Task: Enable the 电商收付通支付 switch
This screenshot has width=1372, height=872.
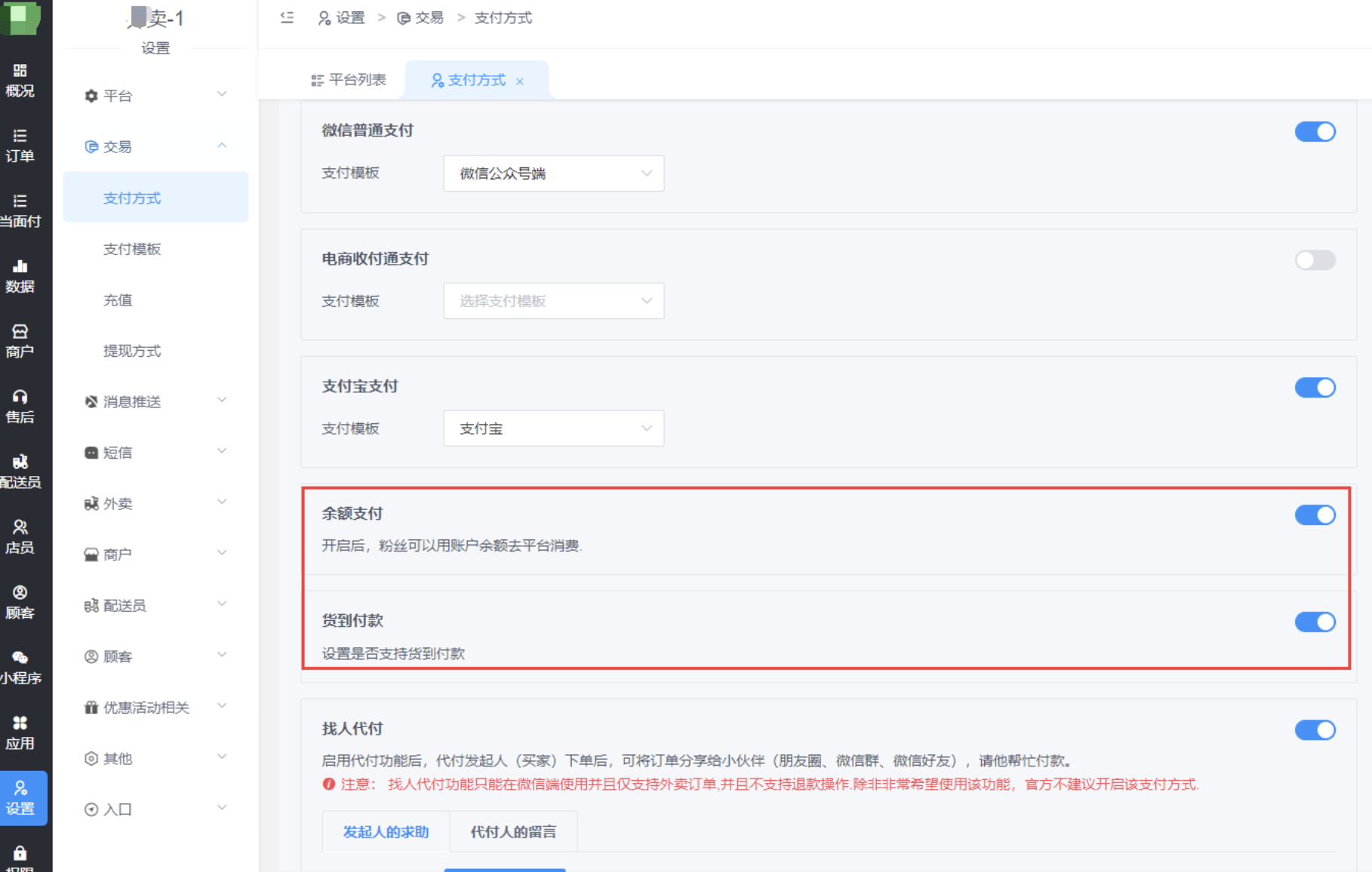Action: click(1315, 260)
